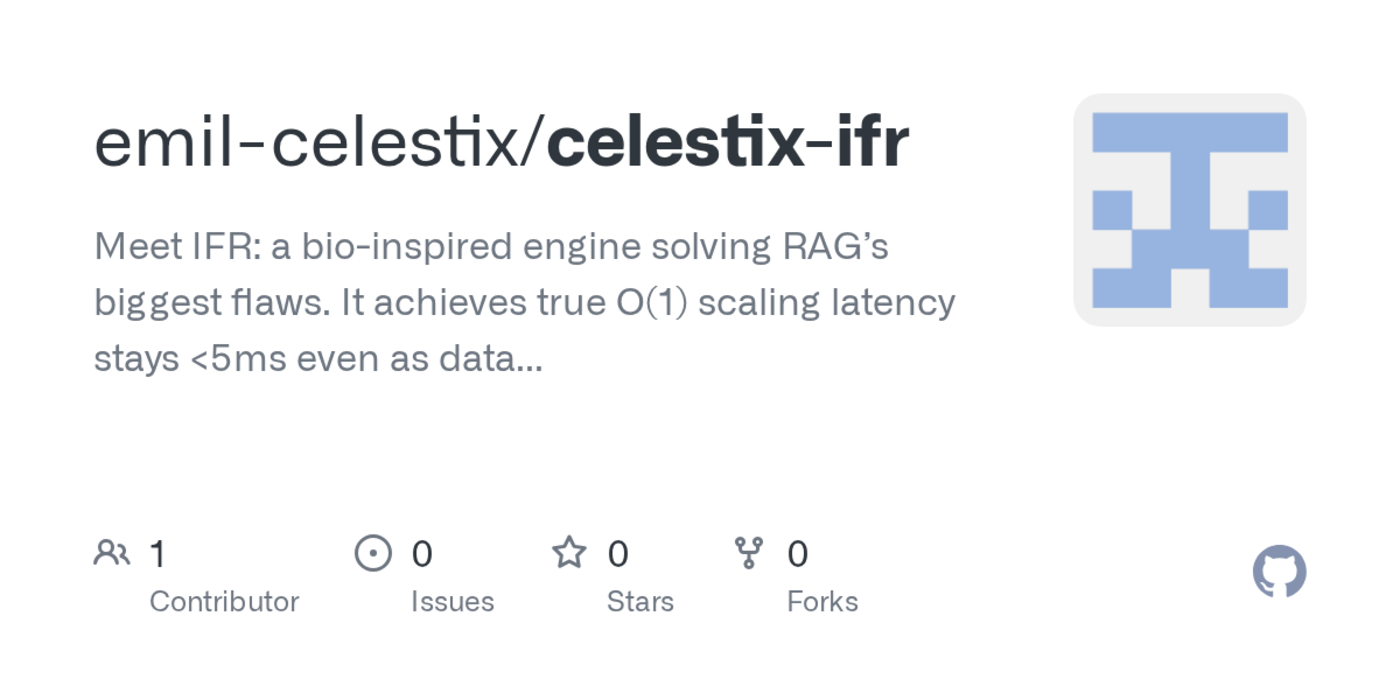Select the Stars label
This screenshot has height=700, width=1400.
pyautogui.click(x=640, y=601)
